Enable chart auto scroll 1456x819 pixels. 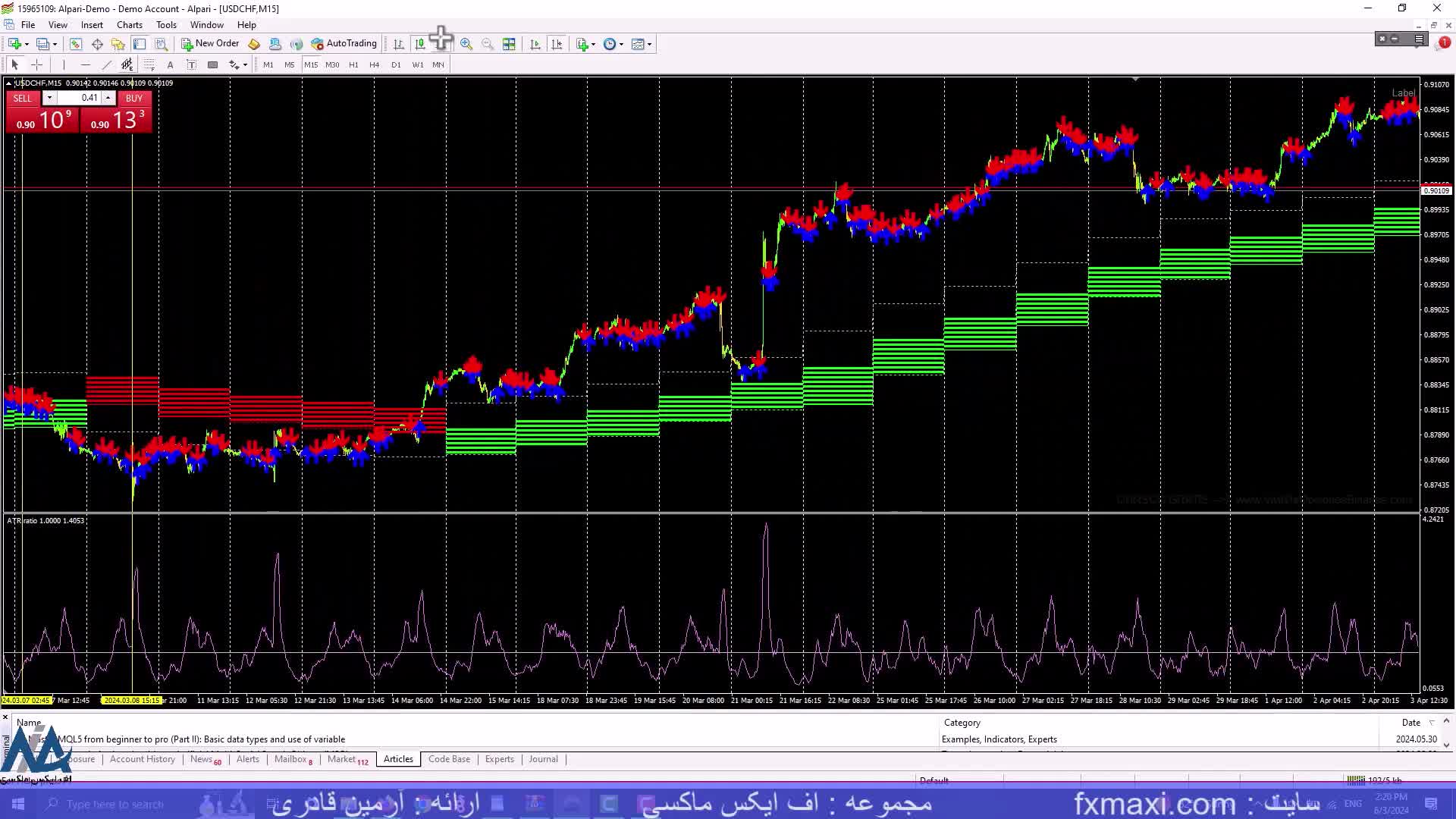(535, 44)
